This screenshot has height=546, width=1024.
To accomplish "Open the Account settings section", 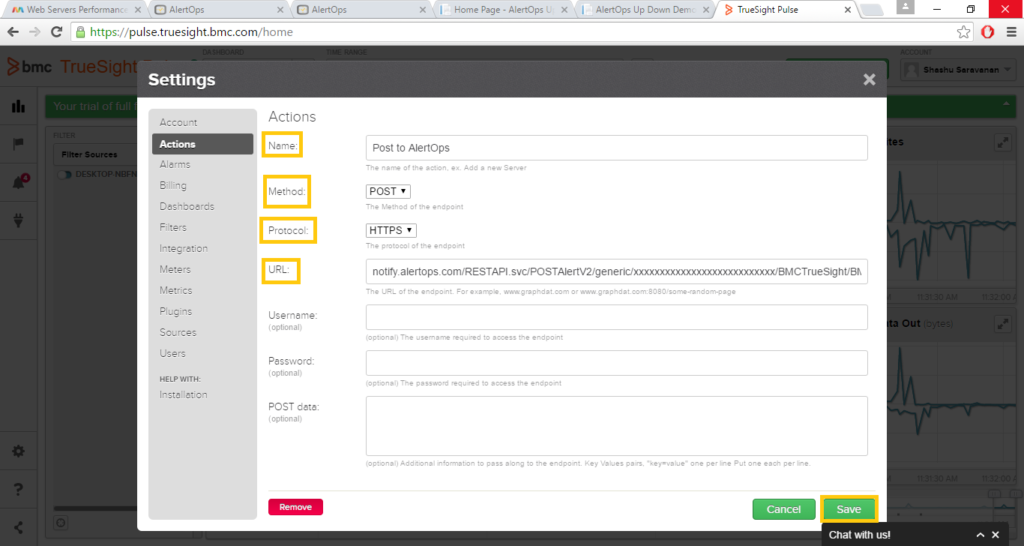I will click(x=178, y=122).
